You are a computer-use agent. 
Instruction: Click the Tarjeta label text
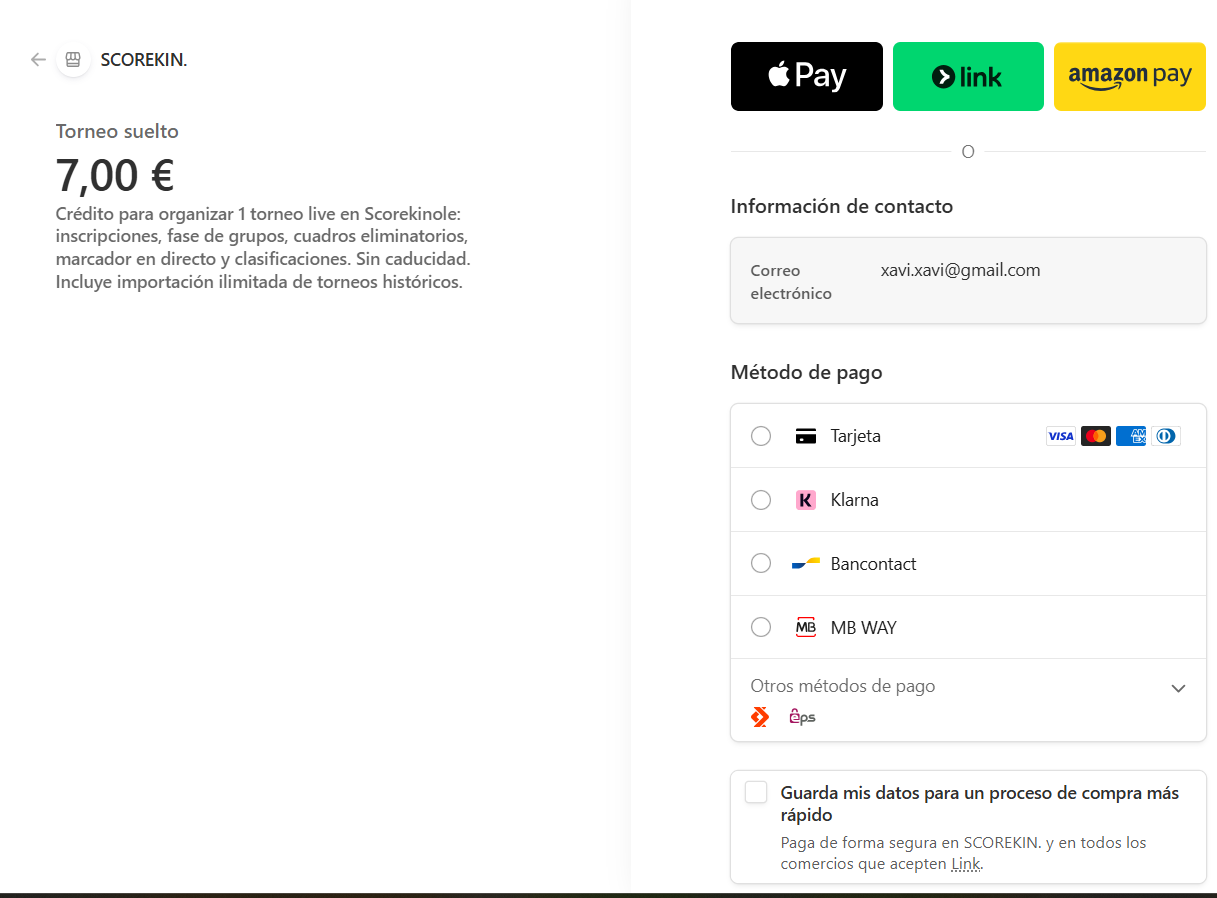[856, 436]
